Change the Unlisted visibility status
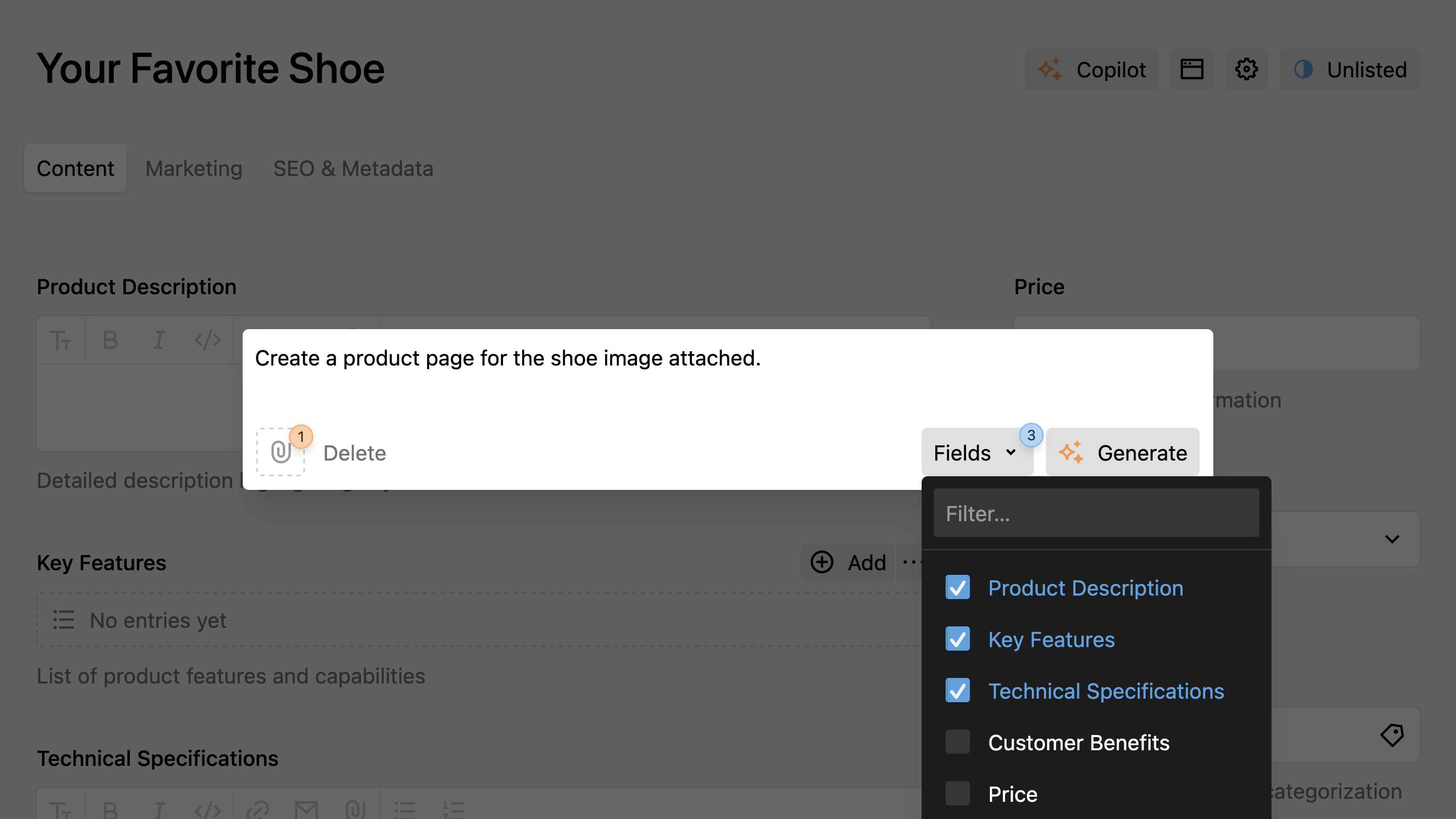 point(1350,70)
